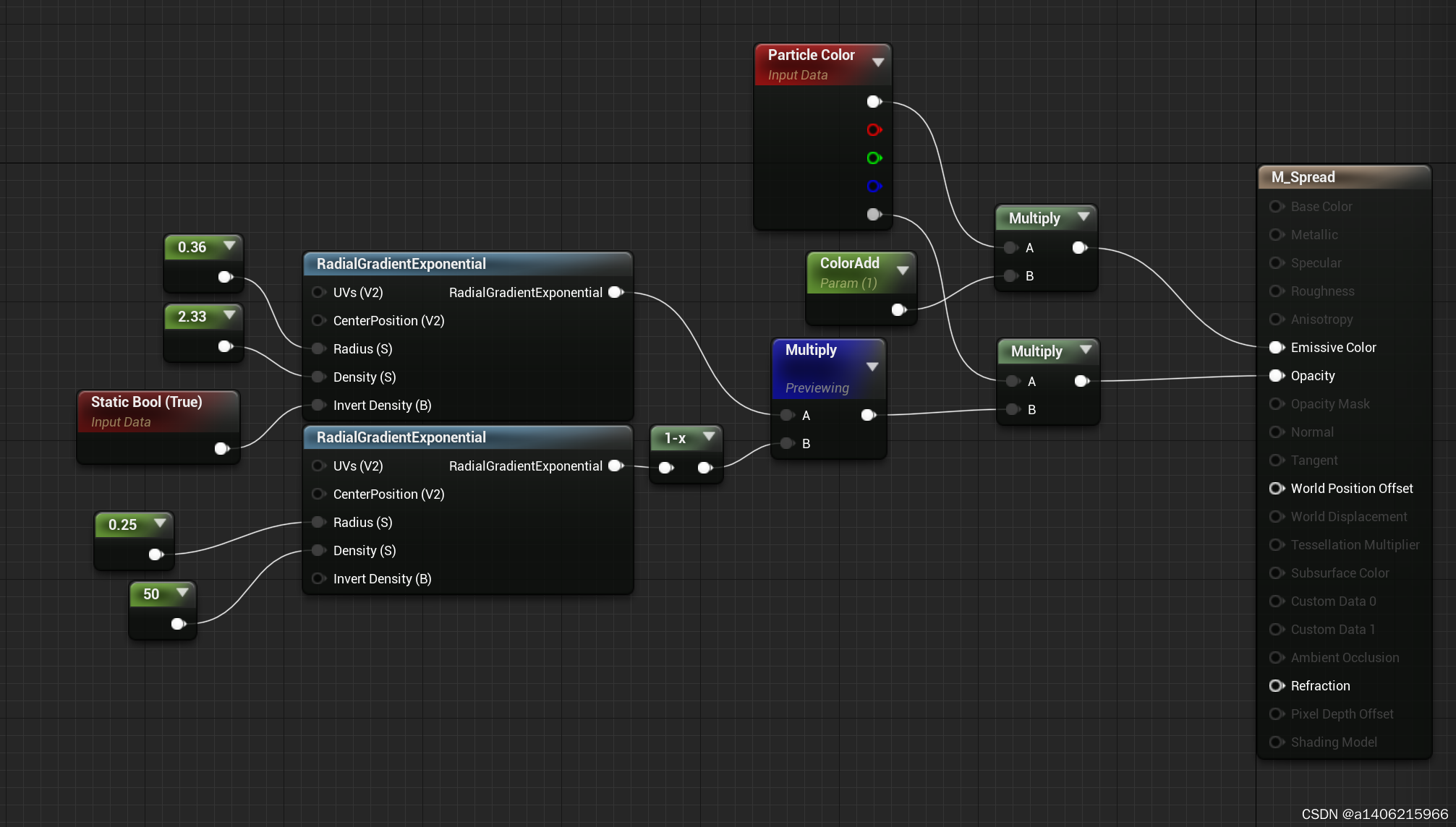Click the Static Bool (True) output pin

tap(221, 448)
